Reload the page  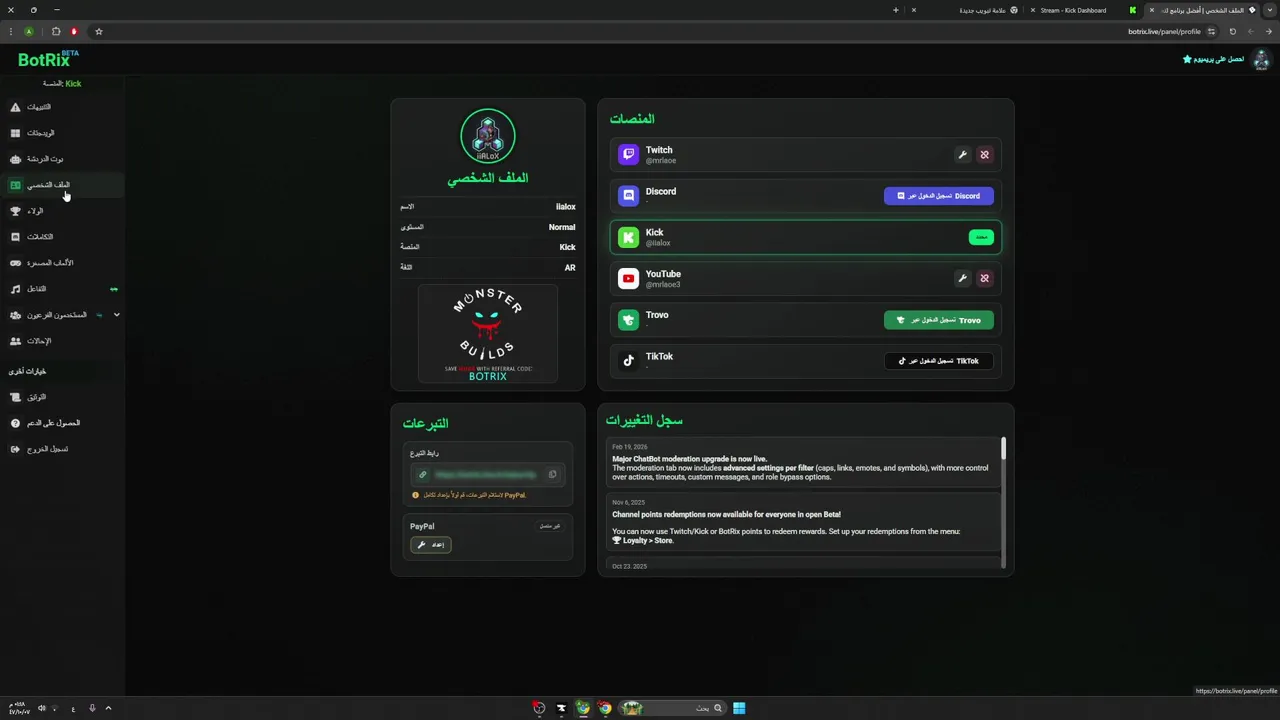click(x=1232, y=31)
